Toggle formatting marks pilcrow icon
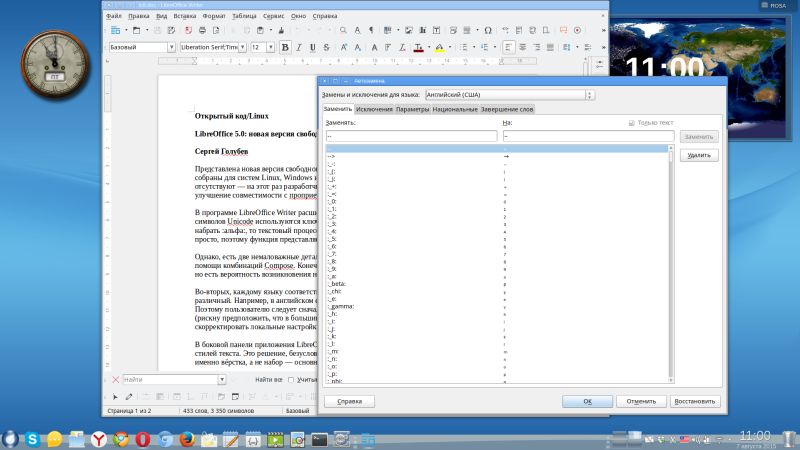Viewport: 800px width, 450px height. pos(371,31)
